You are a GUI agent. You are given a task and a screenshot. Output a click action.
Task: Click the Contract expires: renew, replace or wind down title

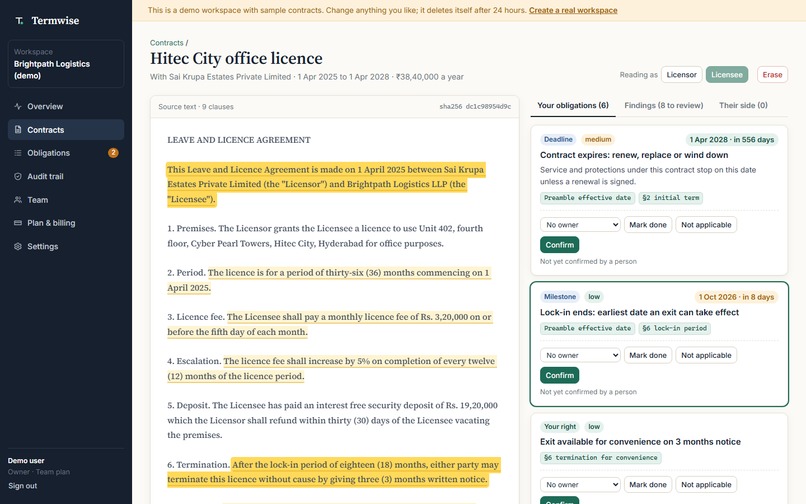[634, 155]
